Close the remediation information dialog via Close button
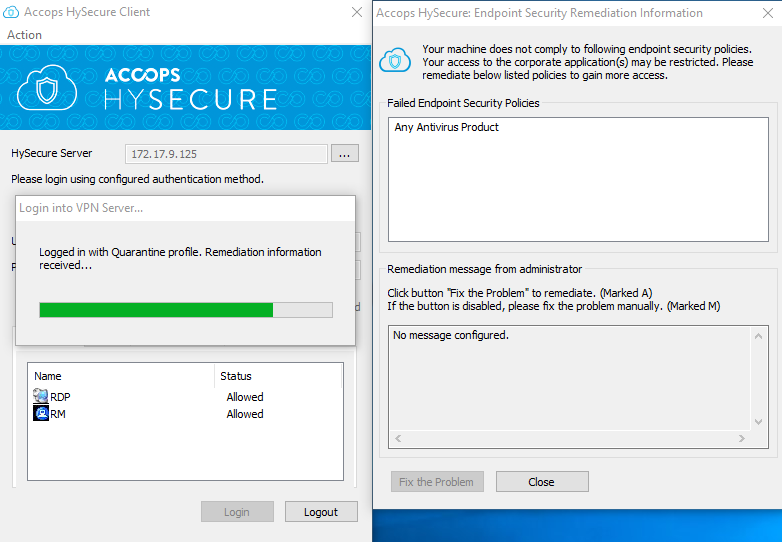 (542, 482)
